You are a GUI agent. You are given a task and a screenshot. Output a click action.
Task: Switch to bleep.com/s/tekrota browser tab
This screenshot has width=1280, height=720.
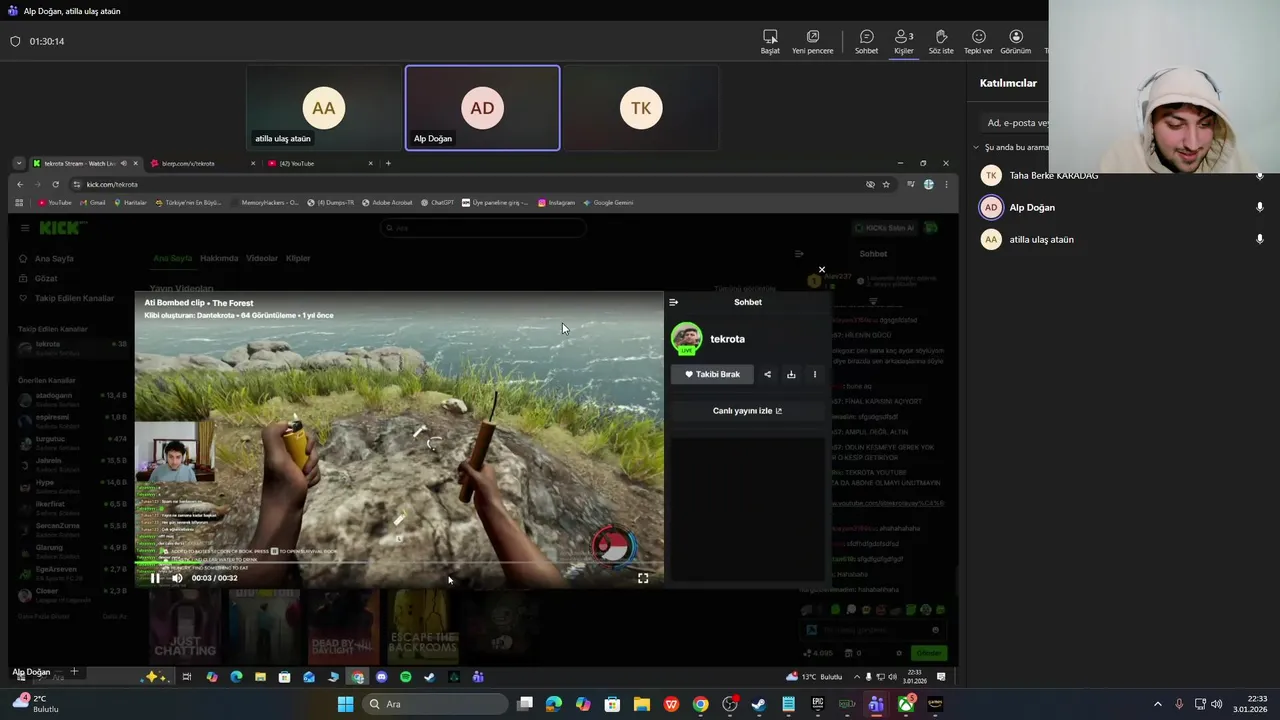(203, 163)
